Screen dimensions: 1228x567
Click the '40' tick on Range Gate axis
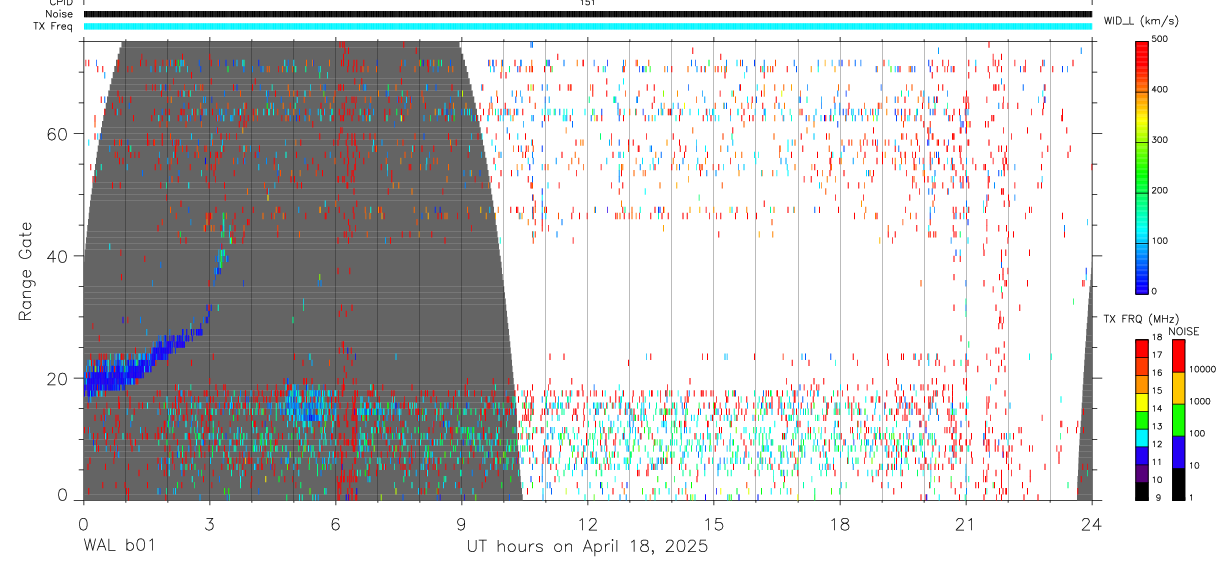(58, 256)
